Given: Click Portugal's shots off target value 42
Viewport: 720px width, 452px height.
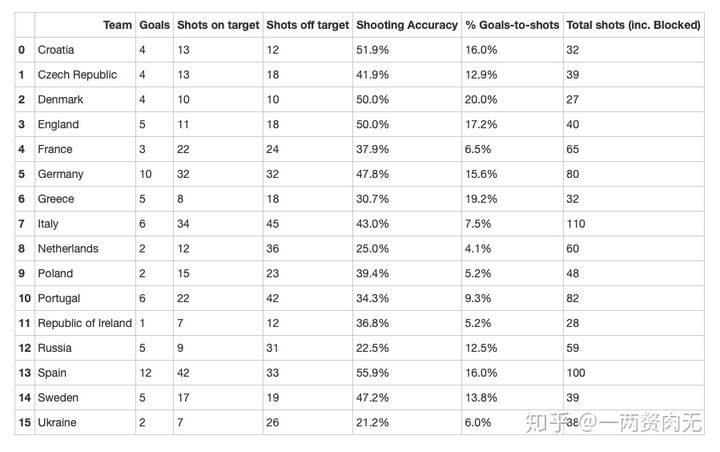Looking at the screenshot, I should tap(274, 298).
